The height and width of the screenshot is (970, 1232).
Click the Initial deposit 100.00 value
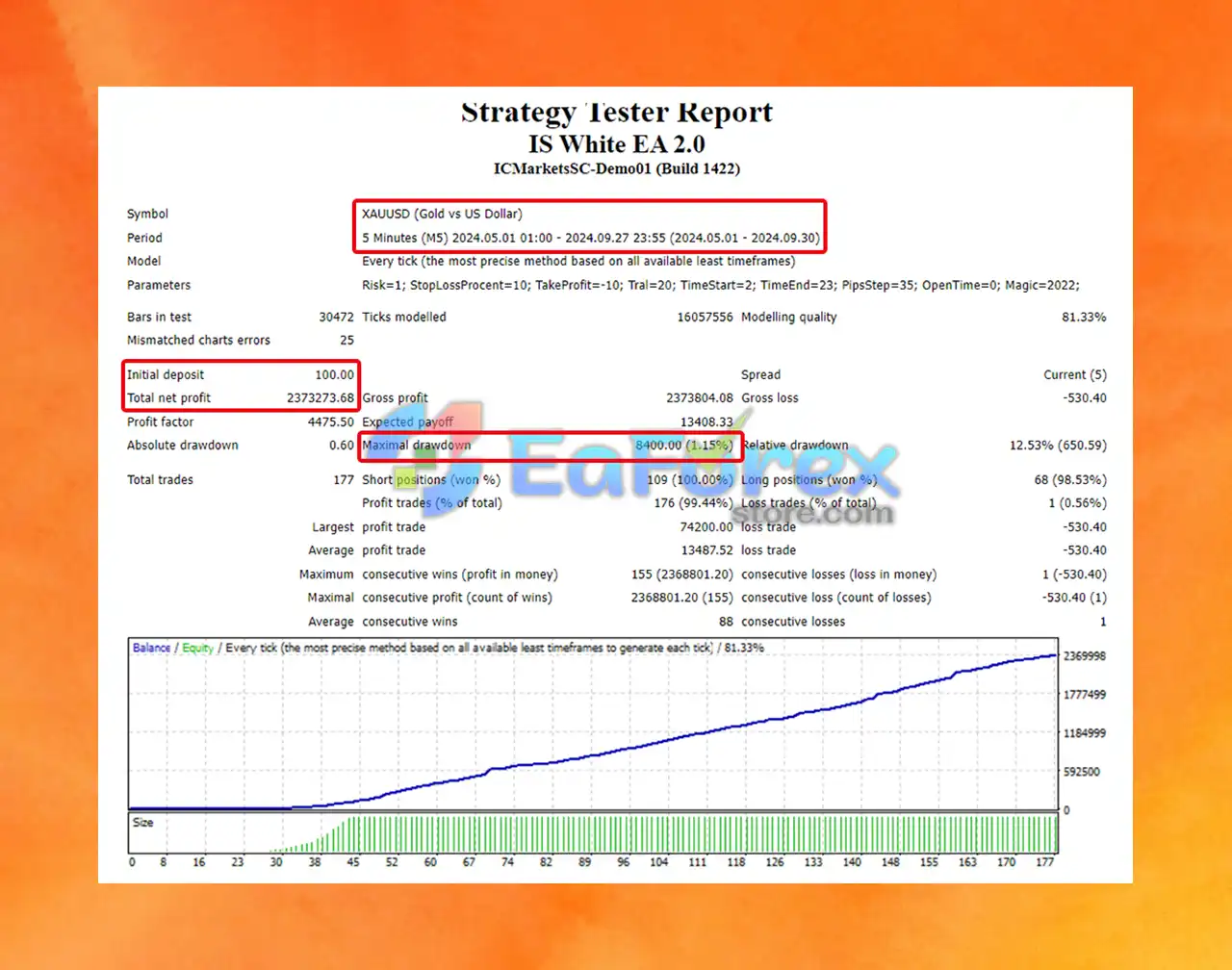[335, 374]
